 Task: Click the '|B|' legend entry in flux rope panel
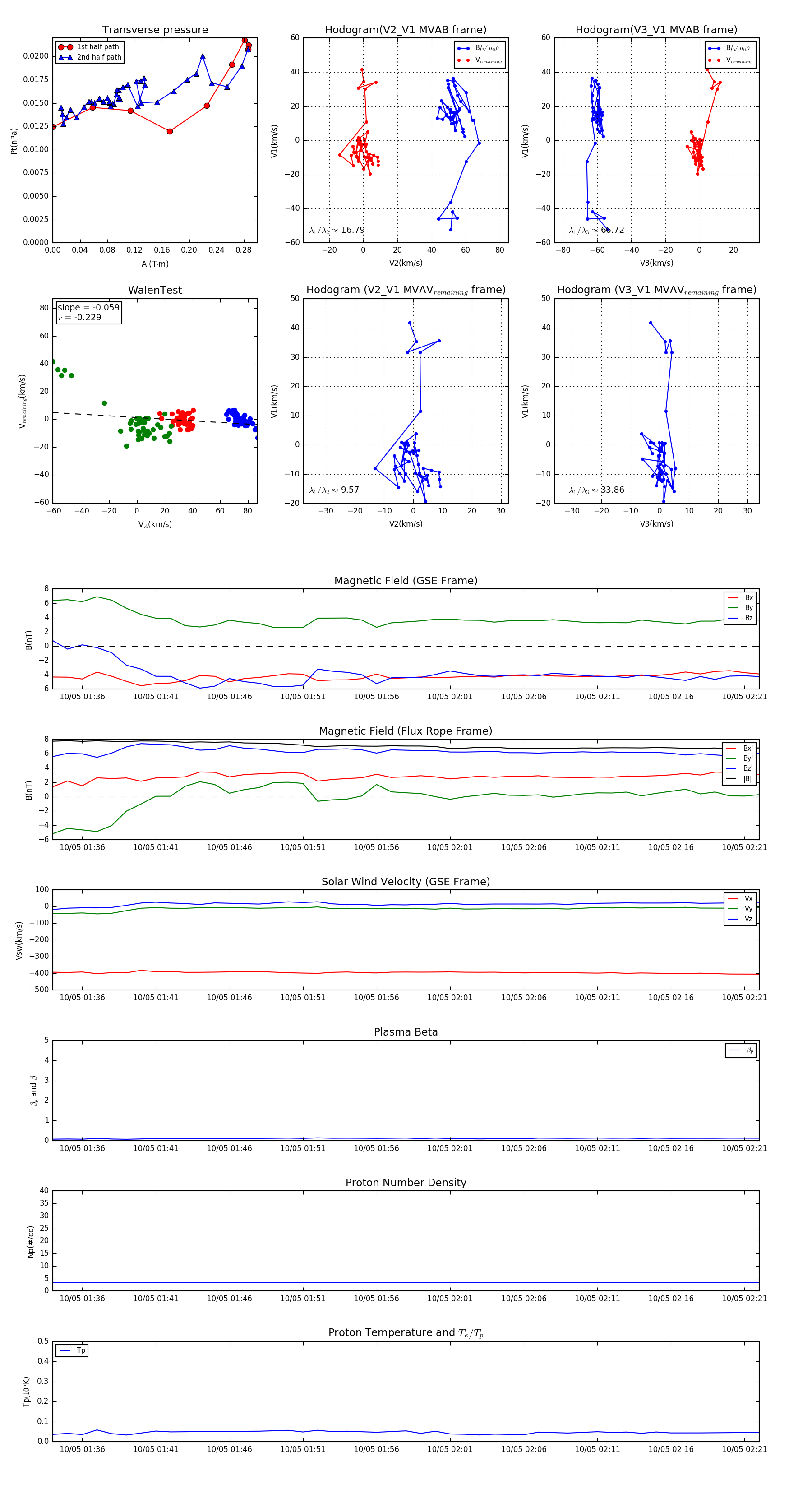coord(739,779)
